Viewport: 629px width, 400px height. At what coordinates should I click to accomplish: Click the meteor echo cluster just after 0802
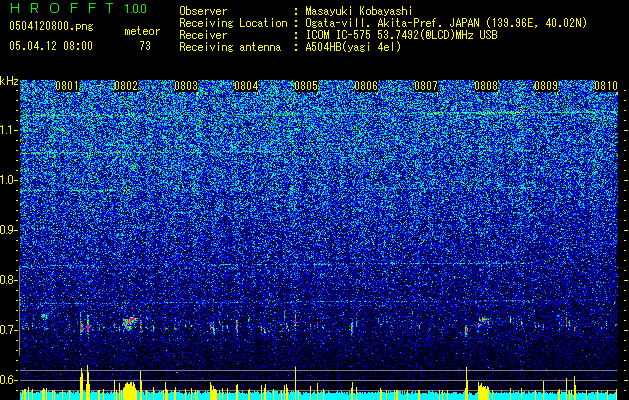129,323
